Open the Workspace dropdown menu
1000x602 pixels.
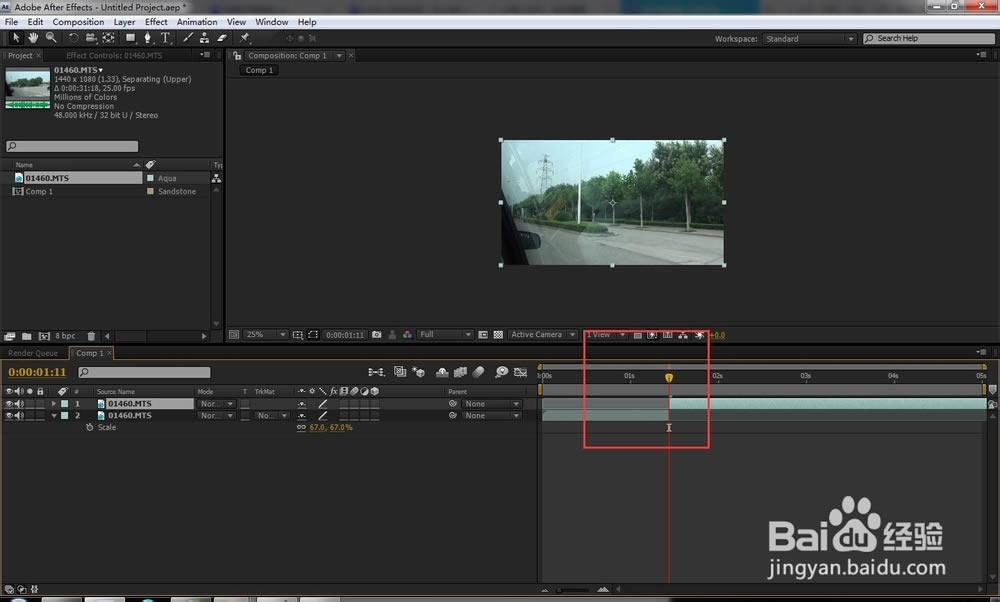coord(810,38)
